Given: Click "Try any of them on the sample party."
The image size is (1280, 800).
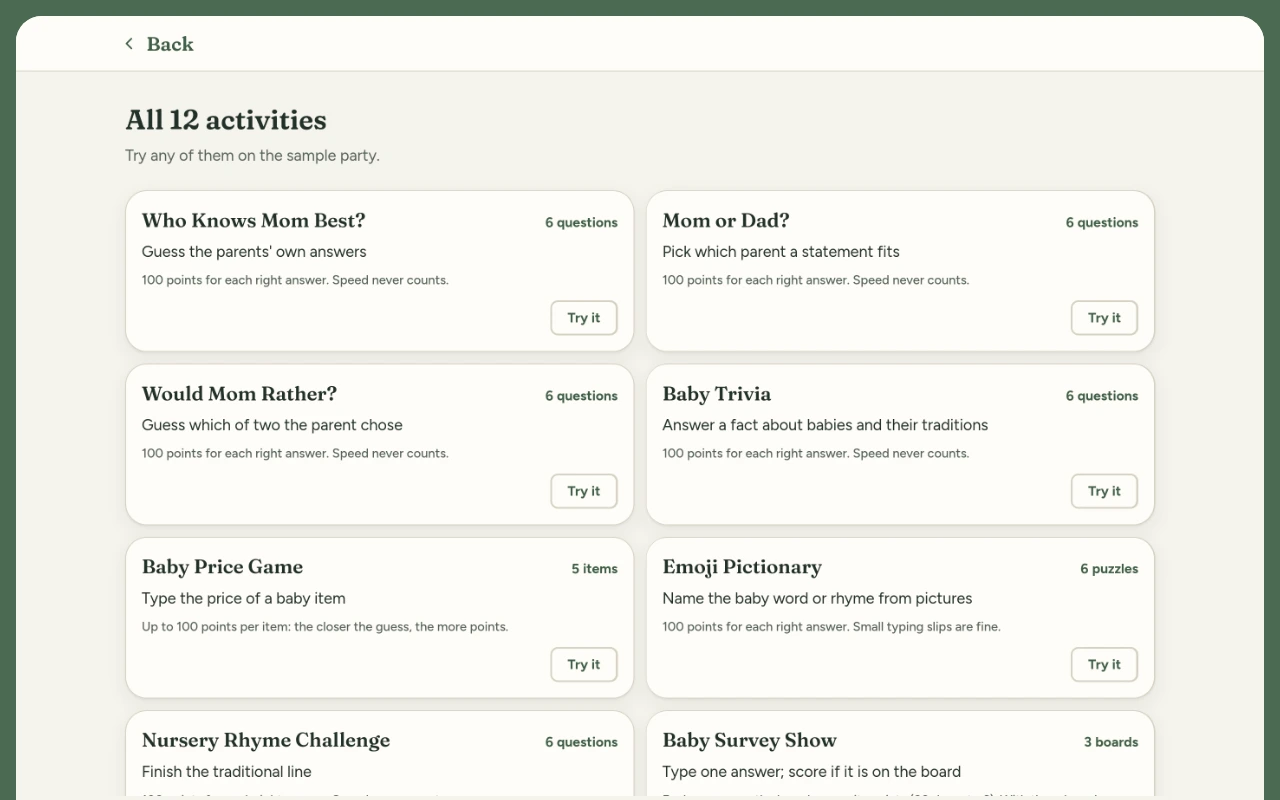Looking at the screenshot, I should 252,156.
